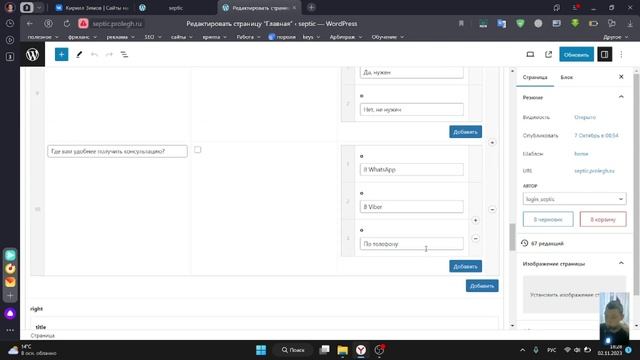
Task: Remove the По телефону option with minus icon
Action: click(x=476, y=238)
